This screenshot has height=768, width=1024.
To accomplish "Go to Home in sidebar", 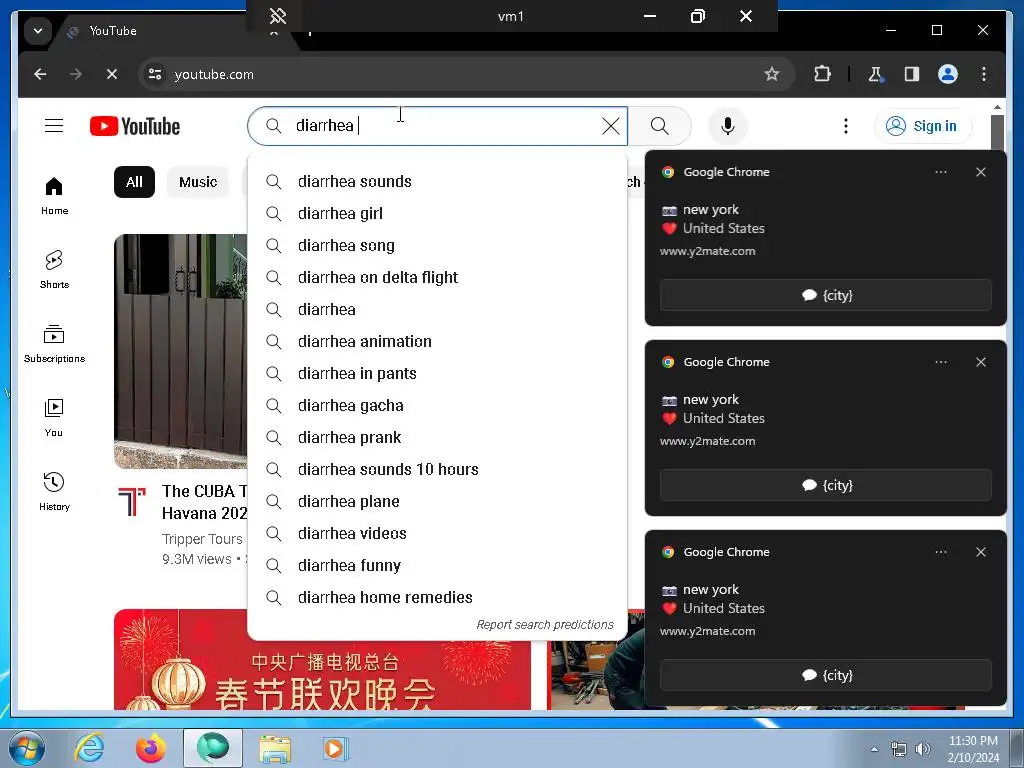I will tap(54, 196).
